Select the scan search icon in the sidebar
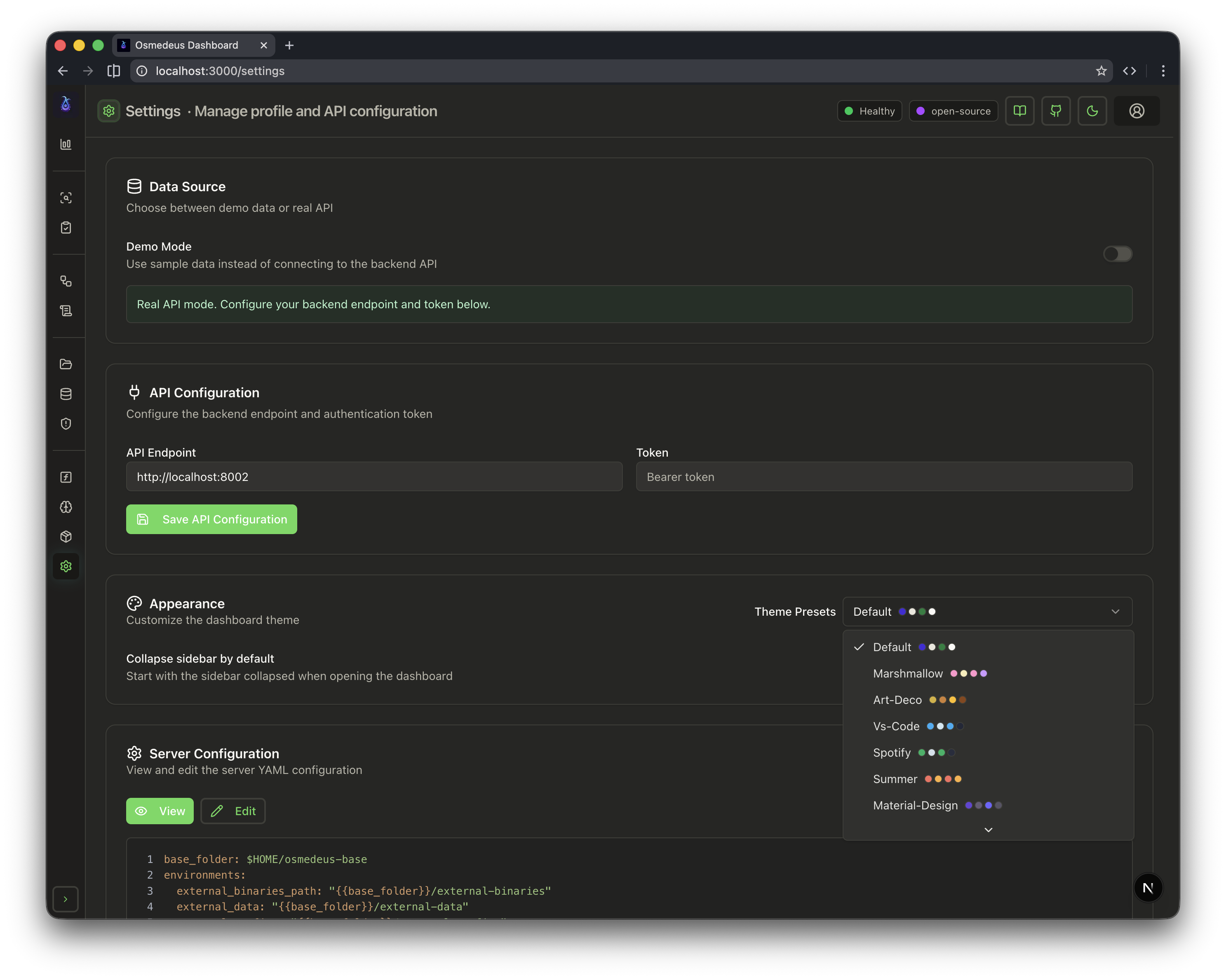1226x980 pixels. tap(66, 198)
